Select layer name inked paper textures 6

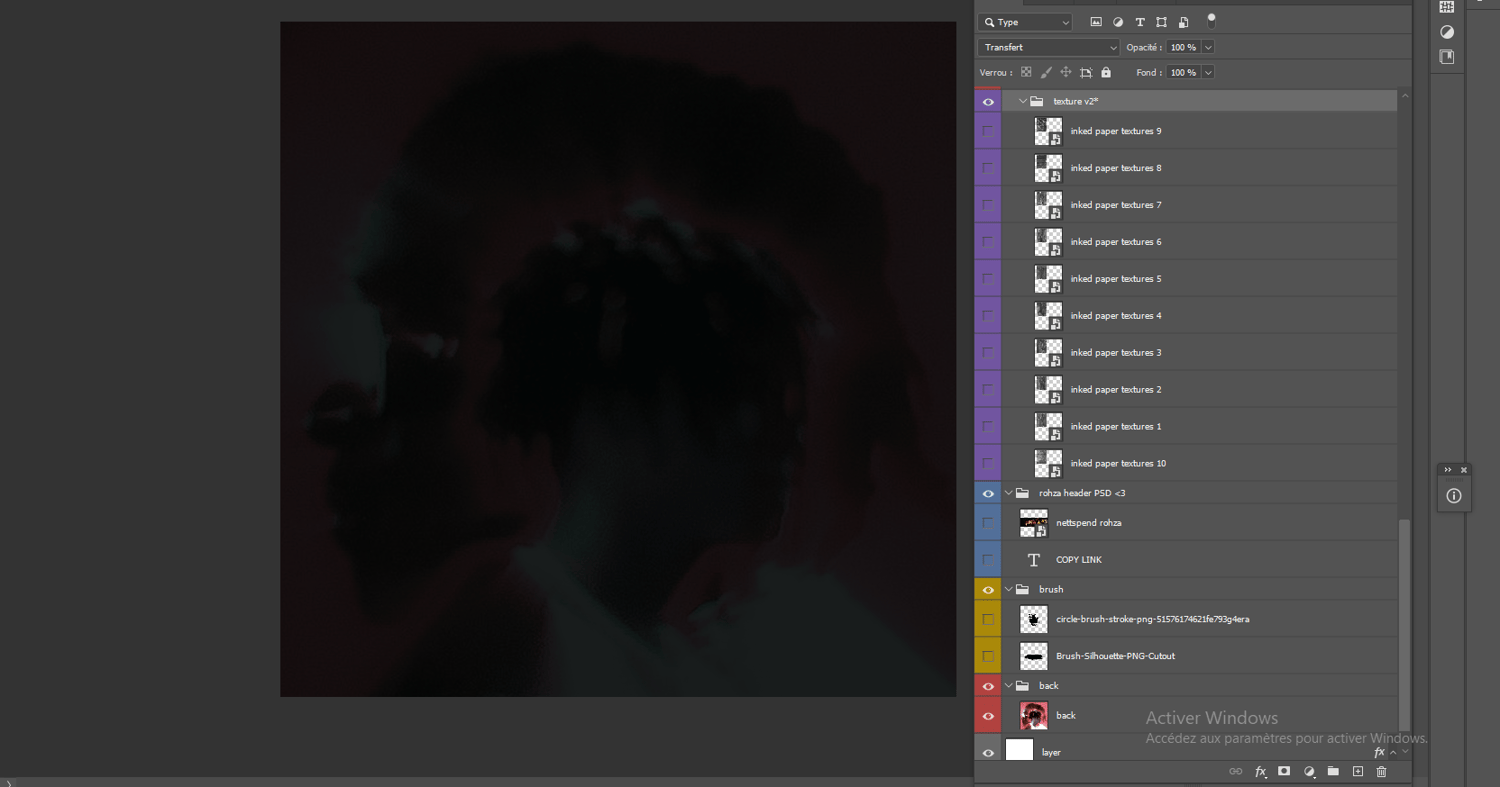(x=1116, y=242)
